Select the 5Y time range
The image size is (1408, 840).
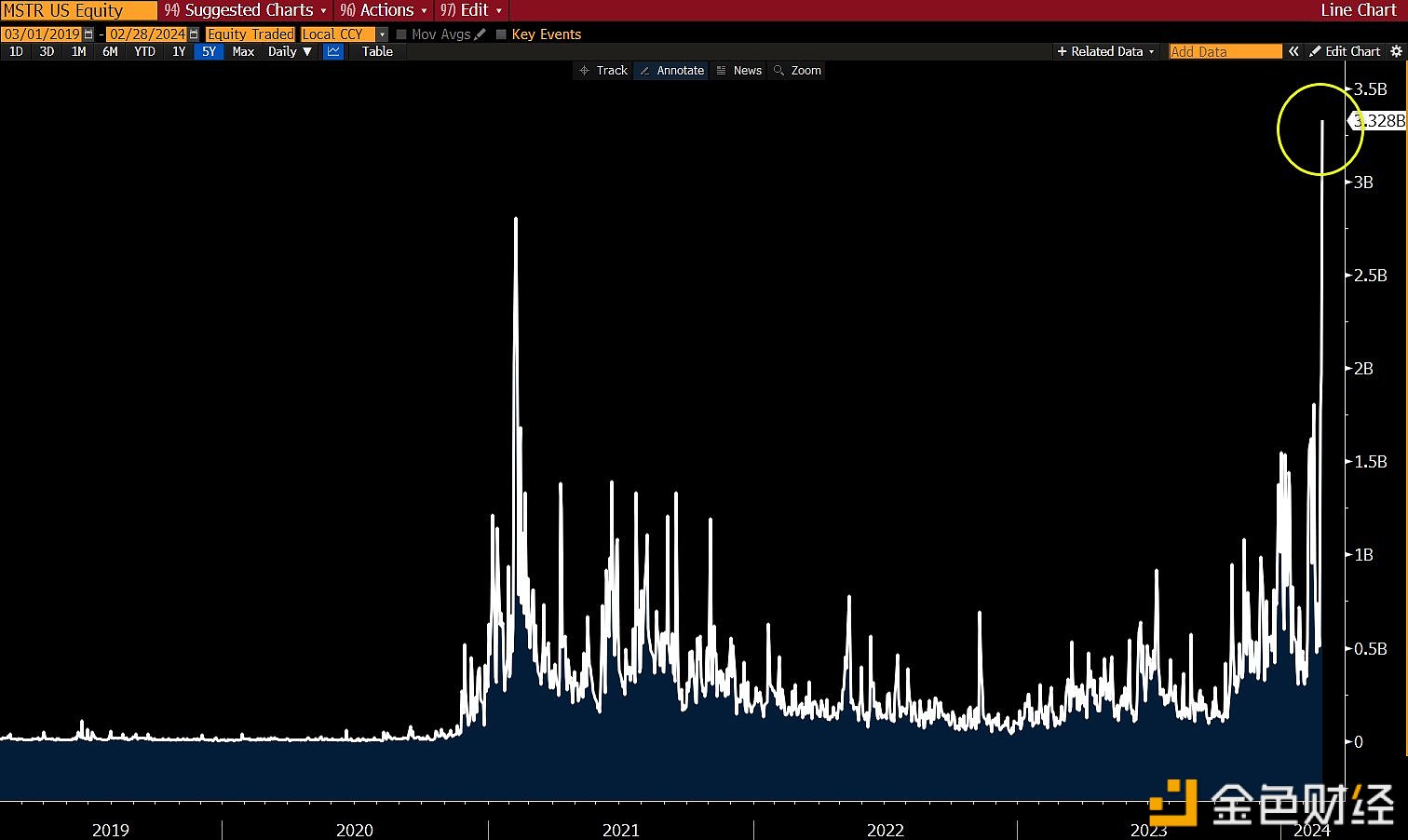click(x=209, y=52)
